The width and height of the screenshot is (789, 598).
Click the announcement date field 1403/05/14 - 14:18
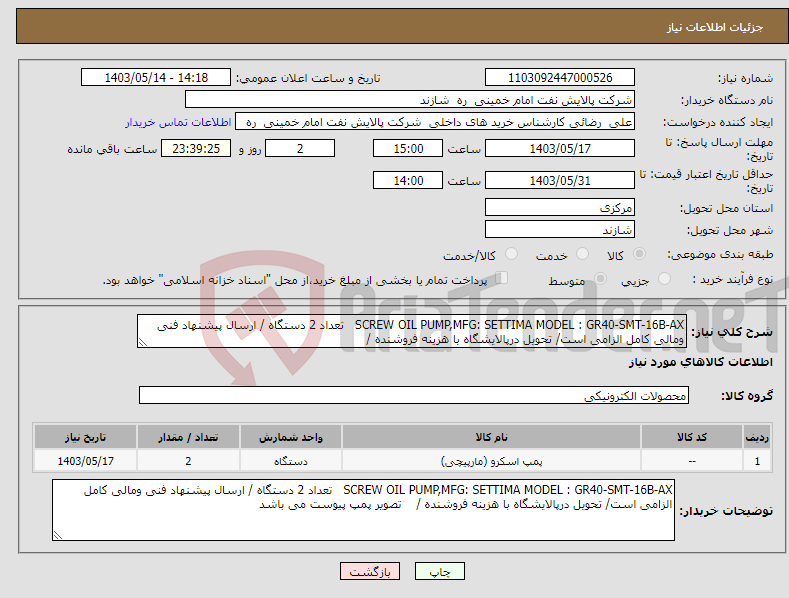pos(156,78)
